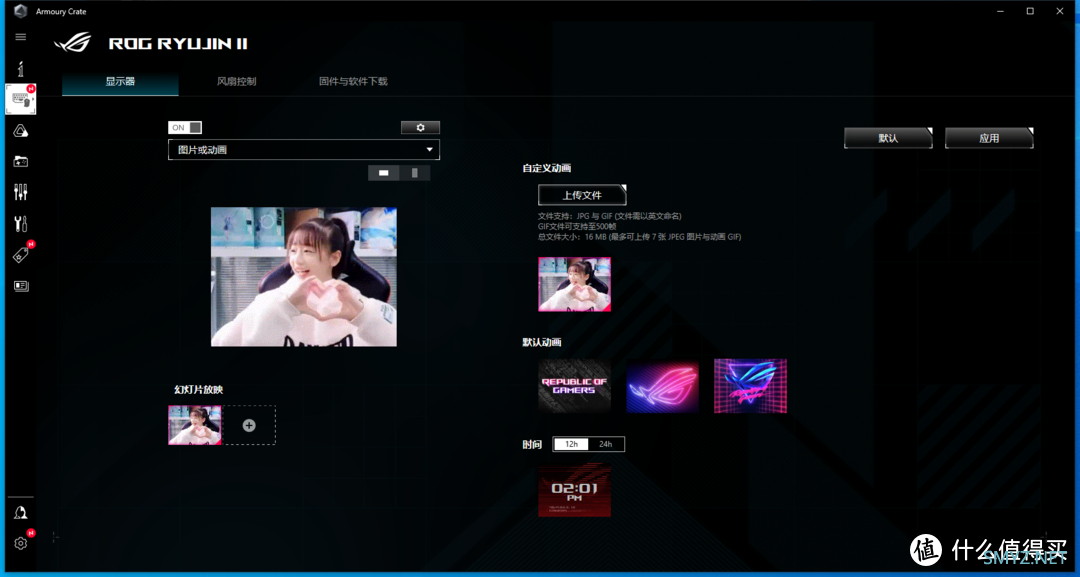Select the first slideshow thumbnail
This screenshot has height=577, width=1080.
(x=195, y=425)
